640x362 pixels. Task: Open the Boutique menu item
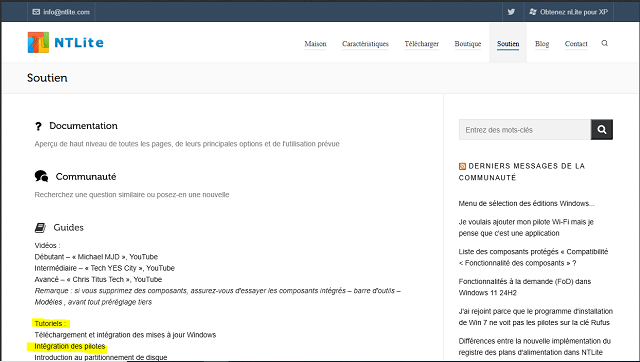[x=468, y=44]
